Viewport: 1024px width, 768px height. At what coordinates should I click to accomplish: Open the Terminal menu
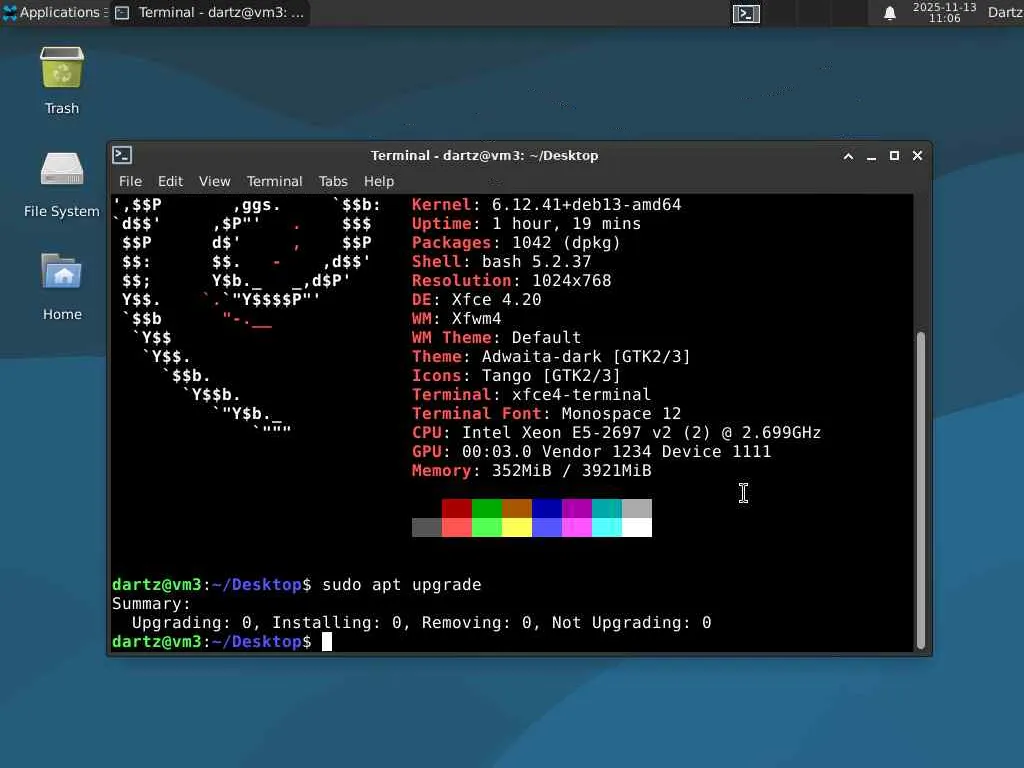[274, 182]
